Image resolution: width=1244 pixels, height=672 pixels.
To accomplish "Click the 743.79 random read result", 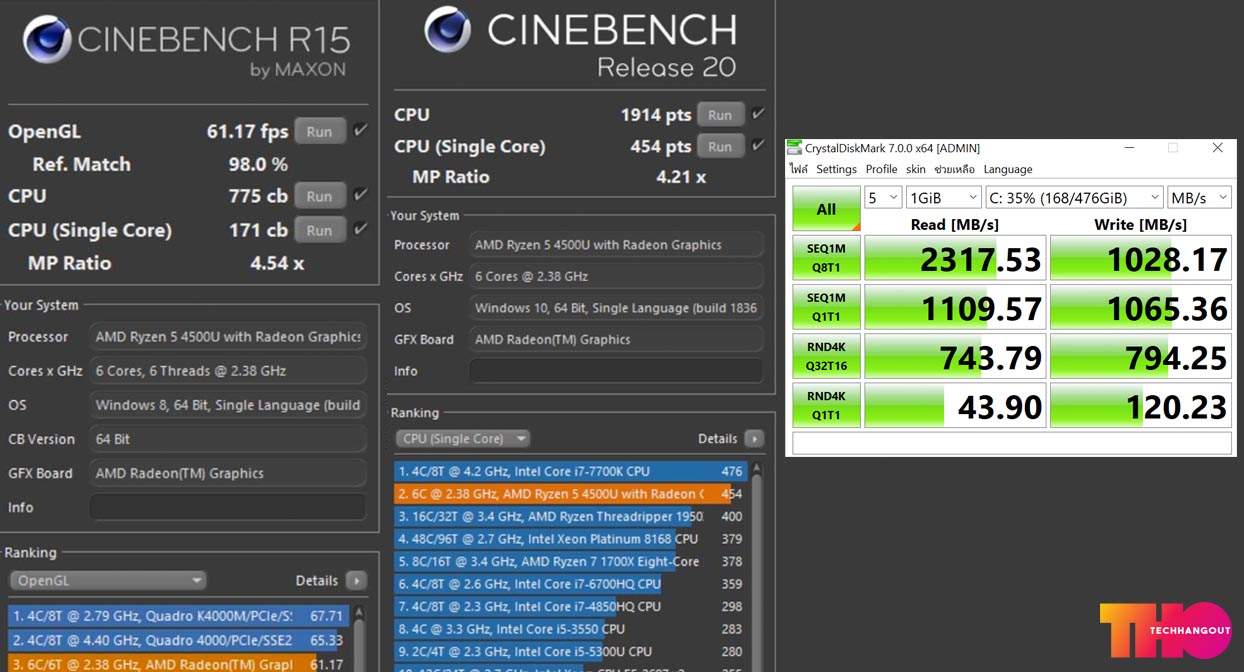I will pos(955,356).
